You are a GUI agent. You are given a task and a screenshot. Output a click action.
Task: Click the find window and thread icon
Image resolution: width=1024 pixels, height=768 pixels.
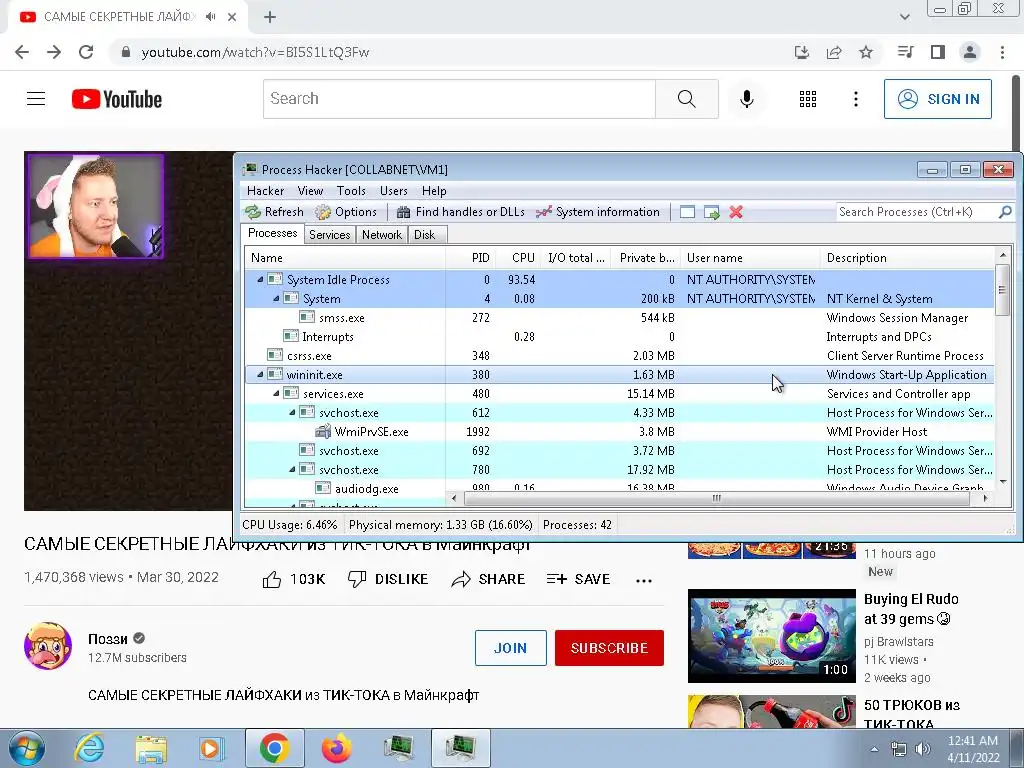pyautogui.click(x=711, y=212)
